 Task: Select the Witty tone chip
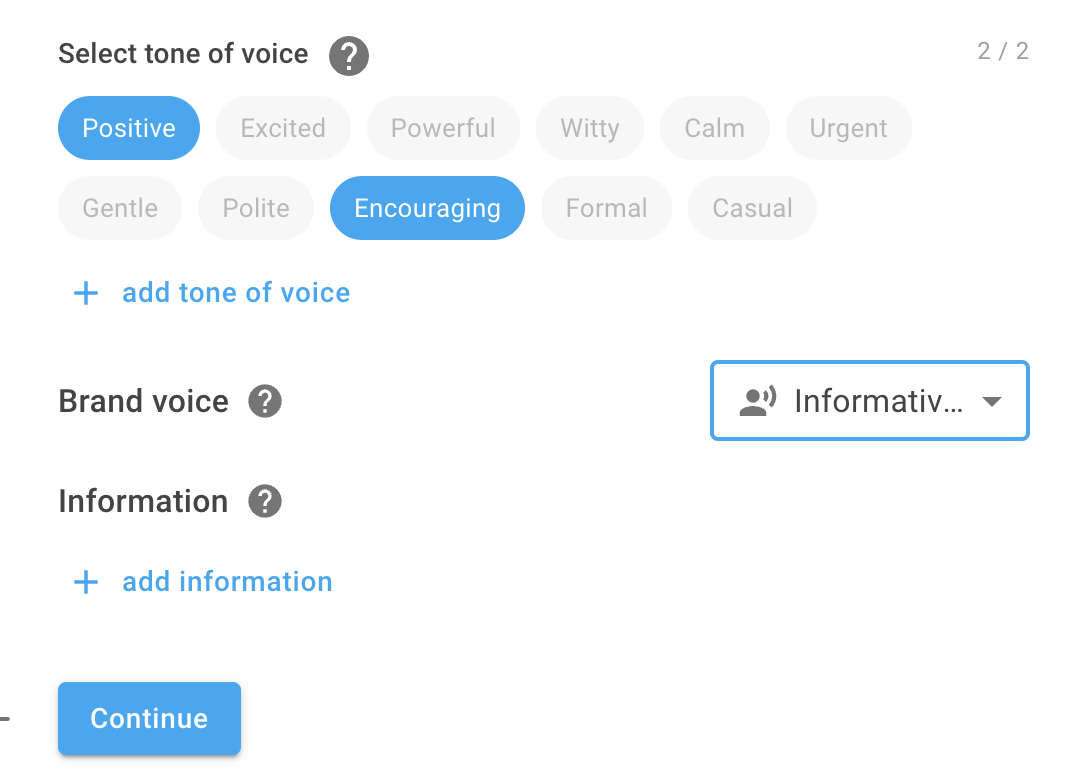coord(590,128)
